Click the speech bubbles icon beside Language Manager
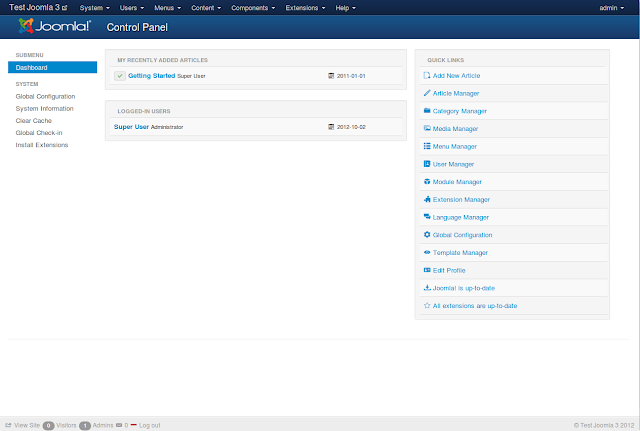This screenshot has width=640, height=431. [x=427, y=217]
